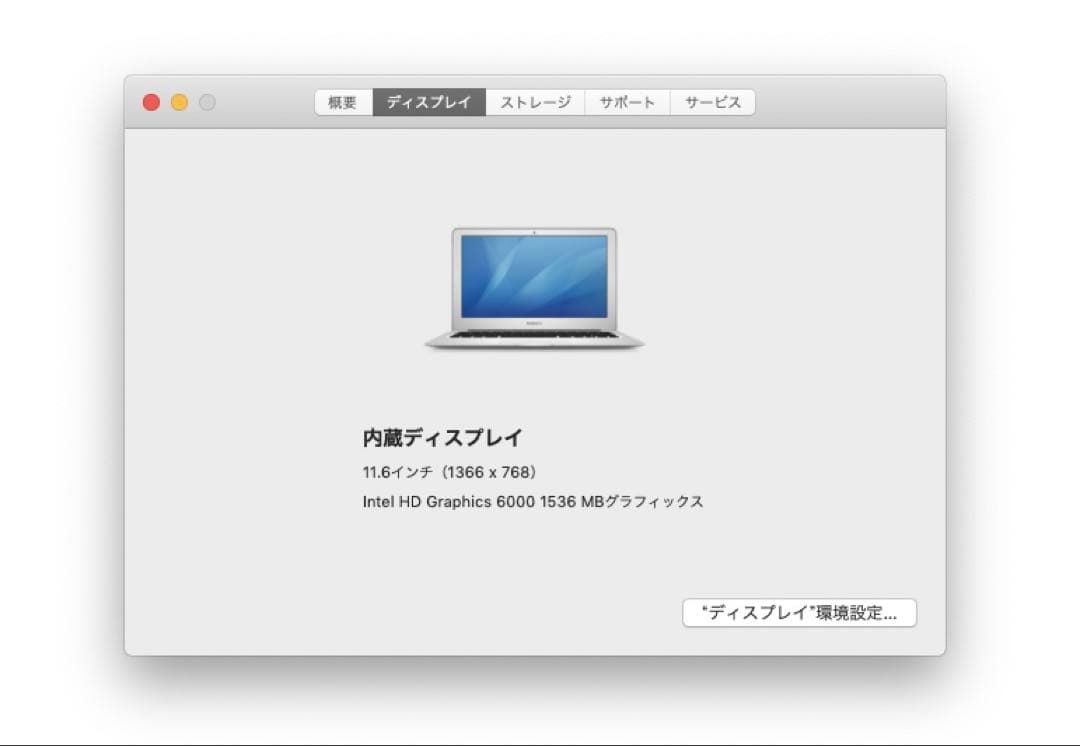The image size is (1080, 746).
Task: Switch to the 概要 (Overview) tab
Action: [x=343, y=101]
